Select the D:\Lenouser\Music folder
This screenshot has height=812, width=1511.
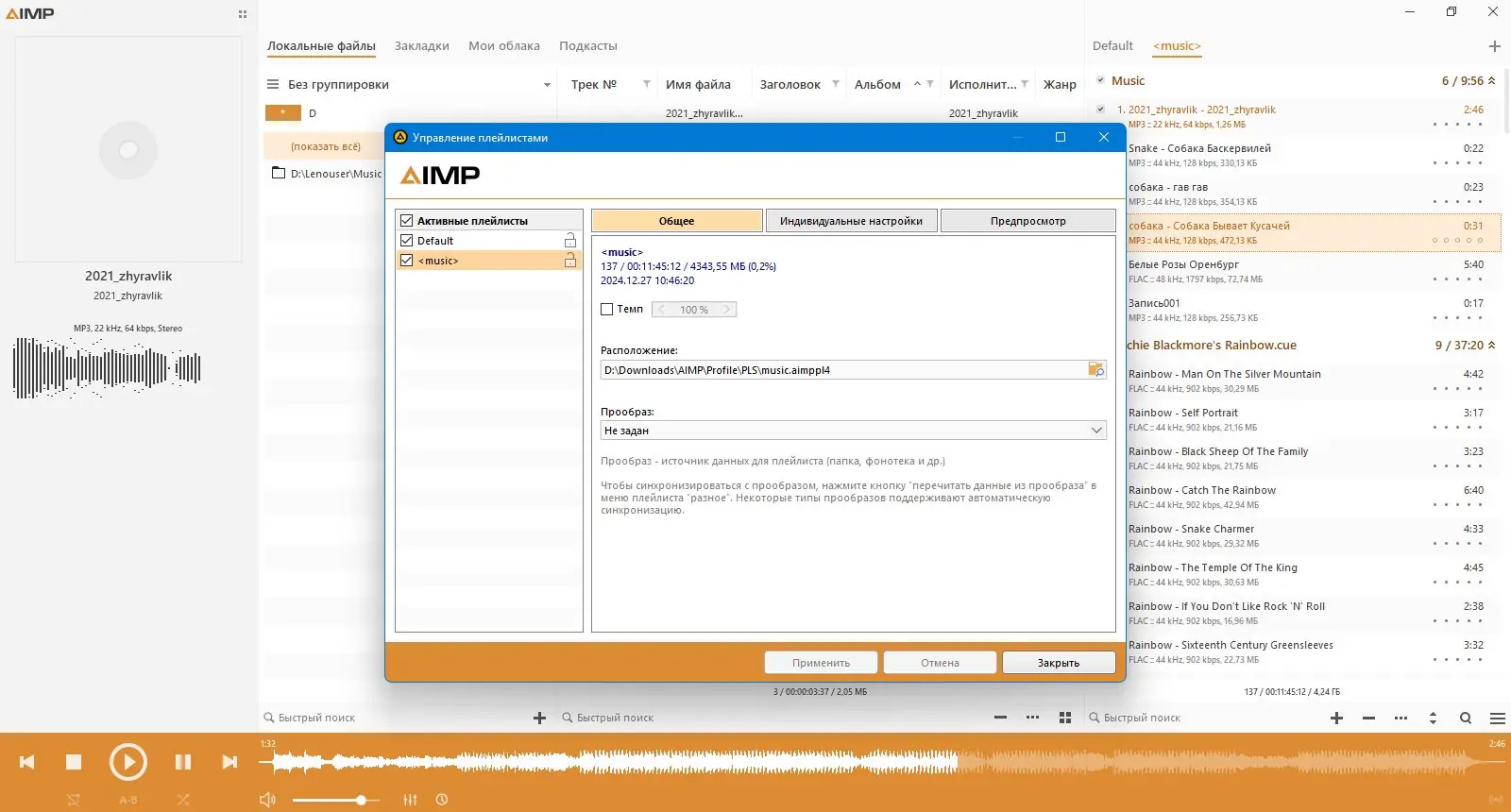(x=327, y=174)
